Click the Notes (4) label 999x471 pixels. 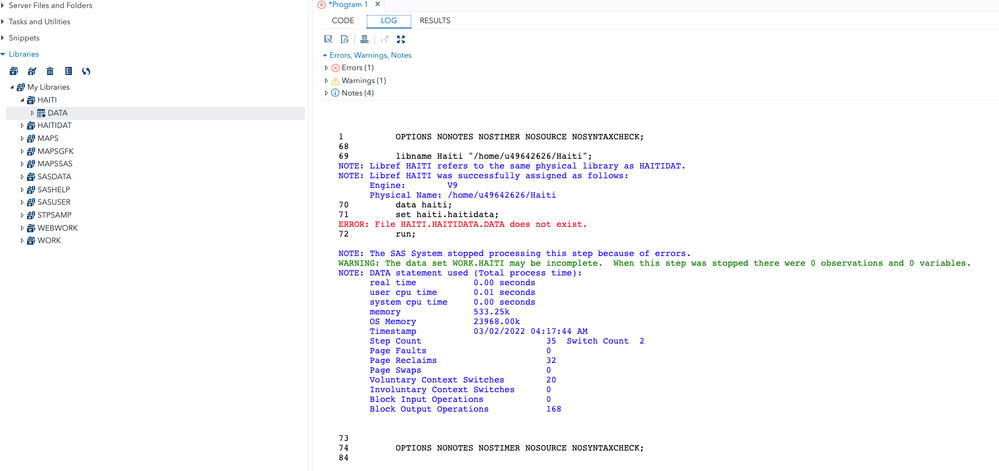tap(358, 93)
